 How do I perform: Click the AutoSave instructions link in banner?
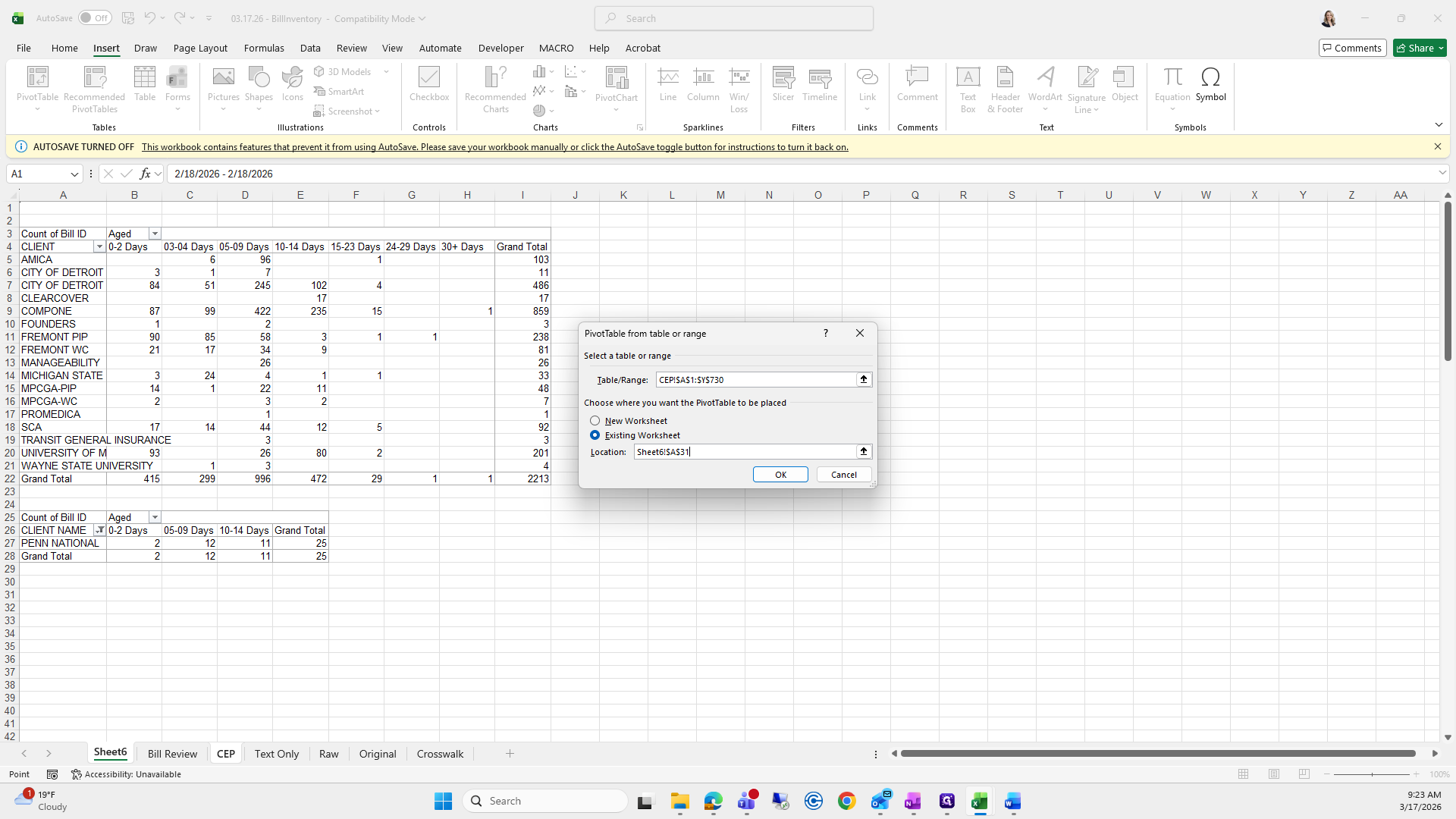(x=494, y=147)
